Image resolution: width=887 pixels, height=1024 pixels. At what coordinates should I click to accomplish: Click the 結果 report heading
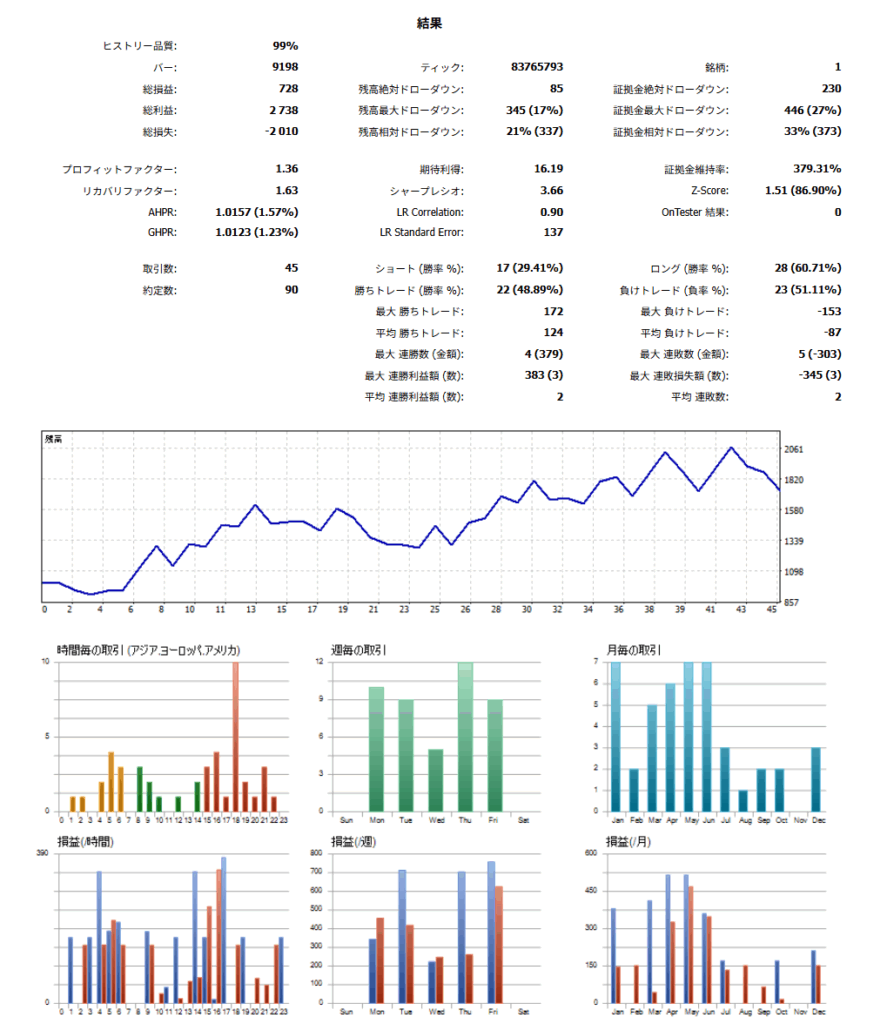(428, 22)
